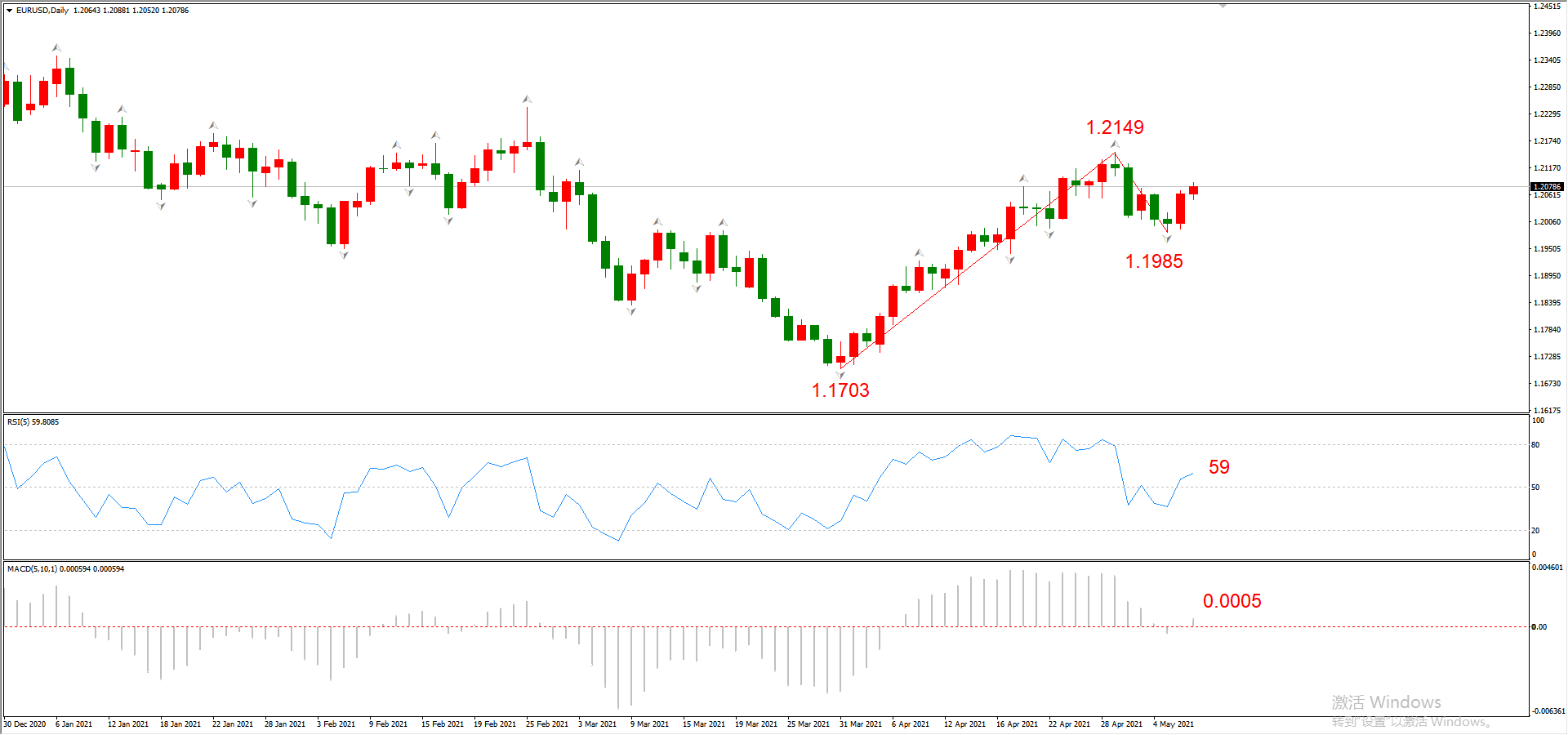This screenshot has height=735, width=1568.
Task: Click the OHLC values in the chart header
Action: coord(131,11)
